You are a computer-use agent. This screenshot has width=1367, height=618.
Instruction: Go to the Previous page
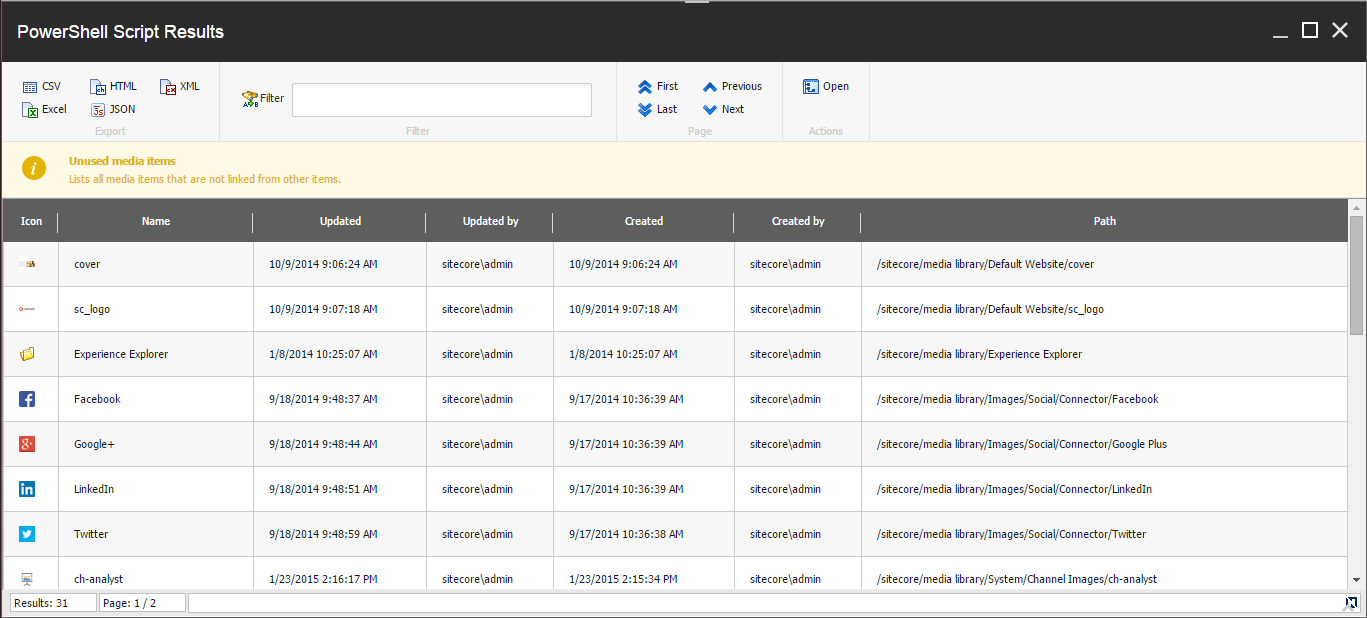coord(732,87)
